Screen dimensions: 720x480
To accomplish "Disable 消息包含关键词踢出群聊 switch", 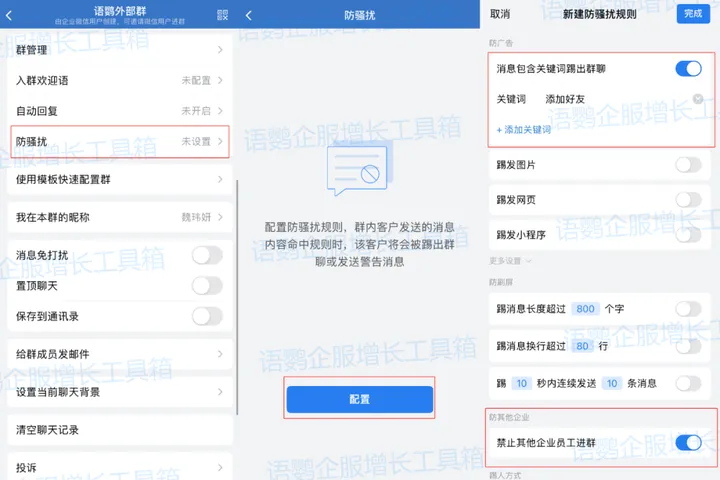I will coord(688,69).
